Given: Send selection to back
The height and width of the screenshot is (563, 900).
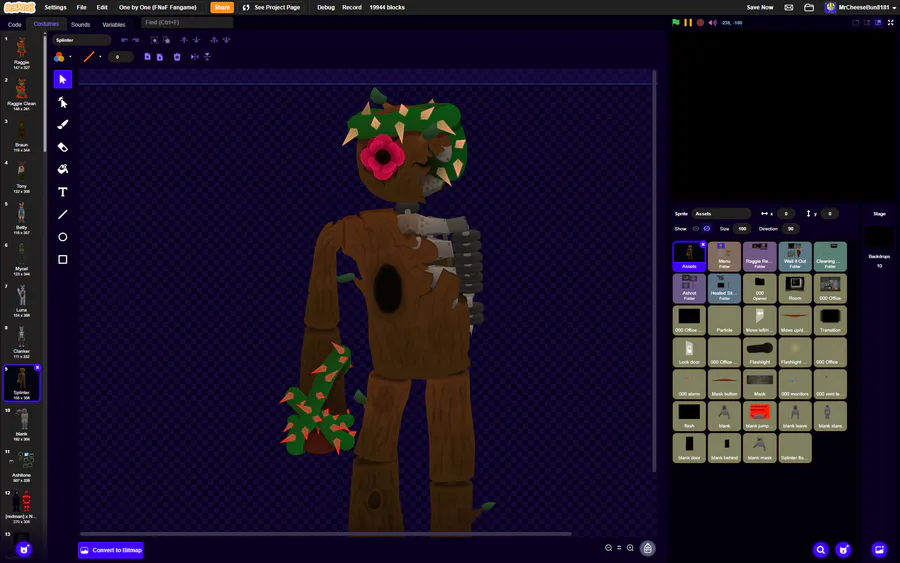Looking at the screenshot, I should [x=226, y=40].
